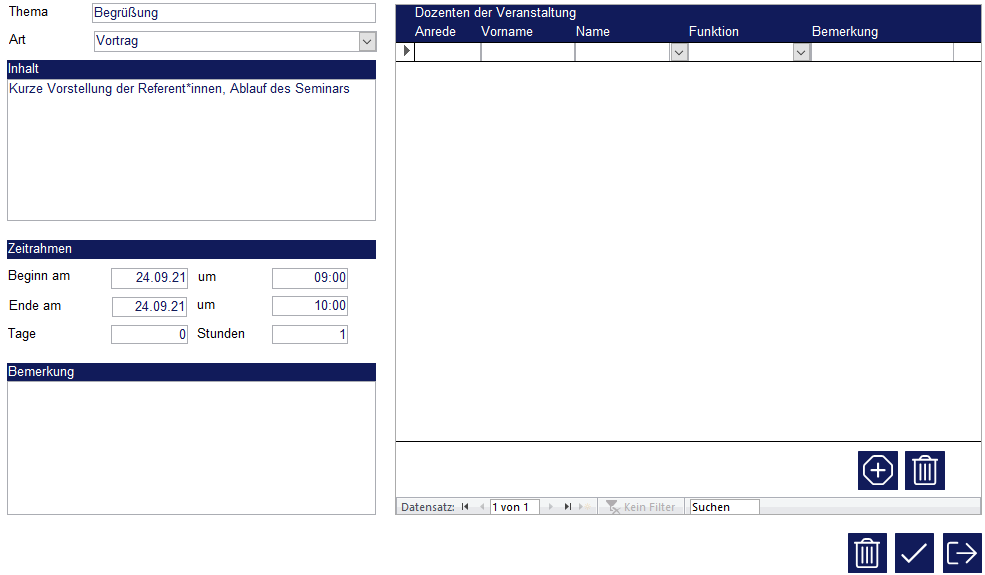Viewport: 985px width, 575px height.
Task: Click the exit arrow icon to close form
Action: click(x=962, y=553)
